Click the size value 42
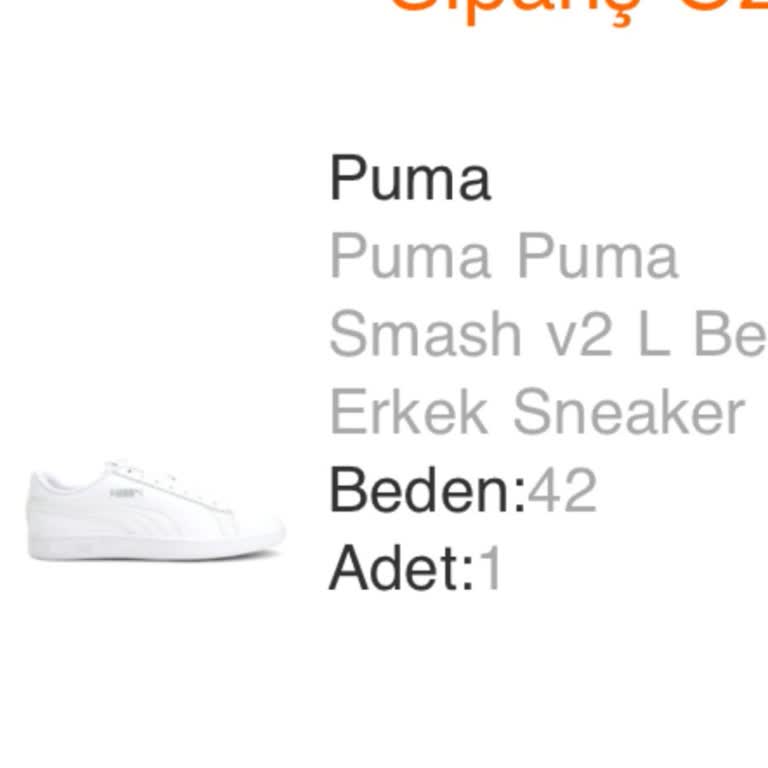Image resolution: width=768 pixels, height=768 pixels. point(562,490)
